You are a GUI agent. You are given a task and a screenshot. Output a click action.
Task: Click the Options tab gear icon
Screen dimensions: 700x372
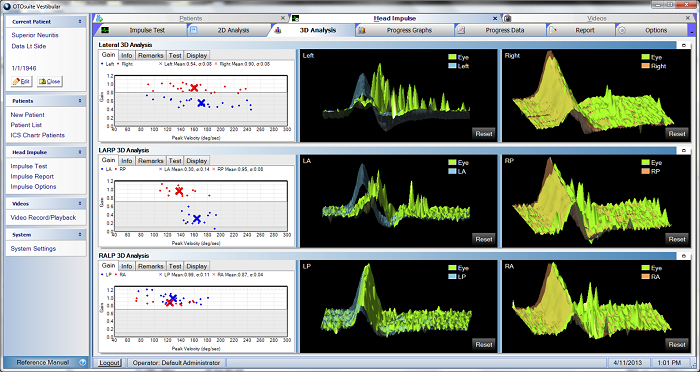[622, 30]
